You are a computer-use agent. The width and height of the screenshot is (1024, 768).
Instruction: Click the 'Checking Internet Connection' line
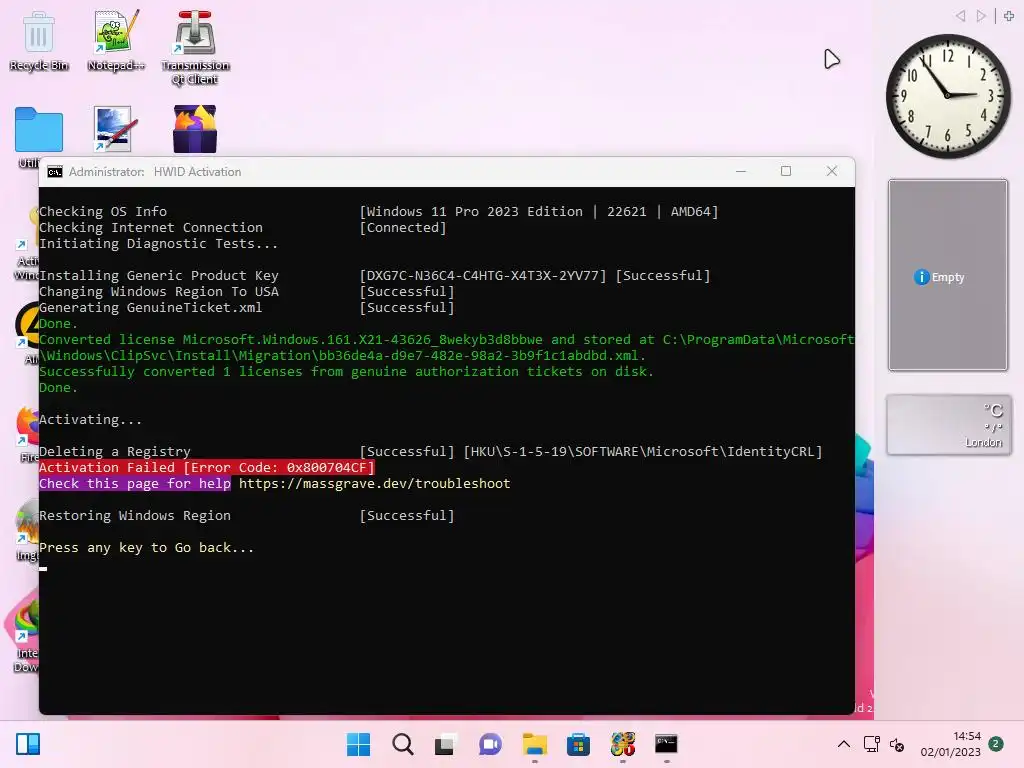pyautogui.click(x=151, y=228)
